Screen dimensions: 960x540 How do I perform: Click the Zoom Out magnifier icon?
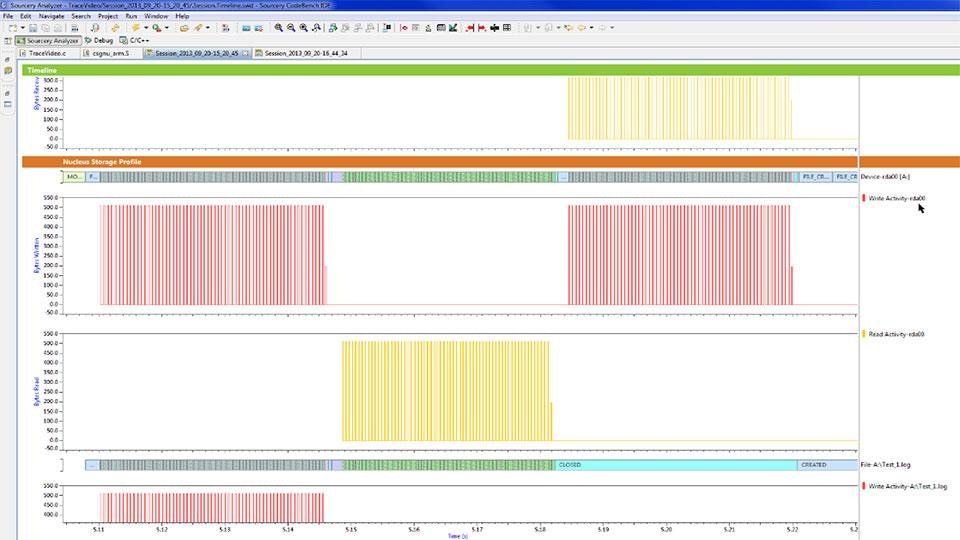(x=291, y=28)
